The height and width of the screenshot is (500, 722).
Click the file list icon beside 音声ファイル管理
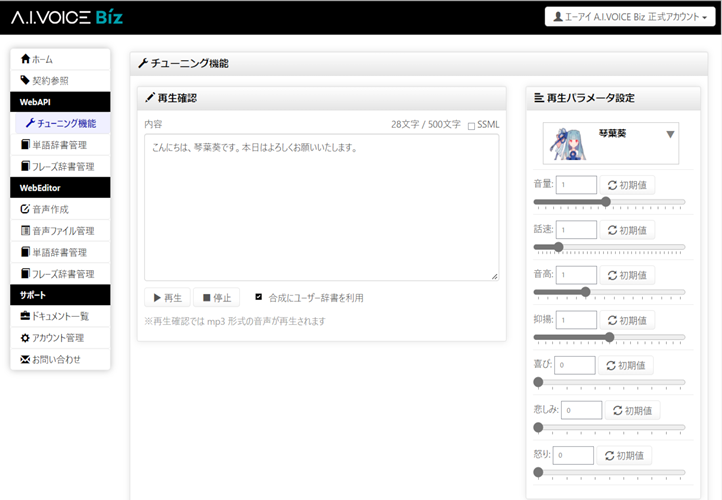tap(25, 230)
